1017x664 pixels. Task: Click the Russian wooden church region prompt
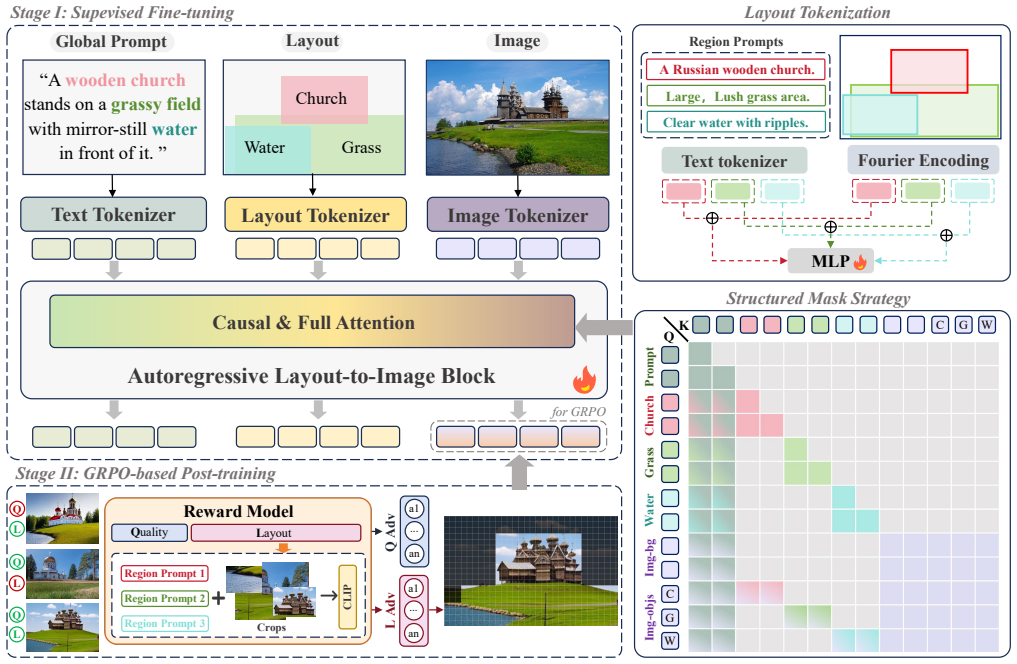[736, 69]
